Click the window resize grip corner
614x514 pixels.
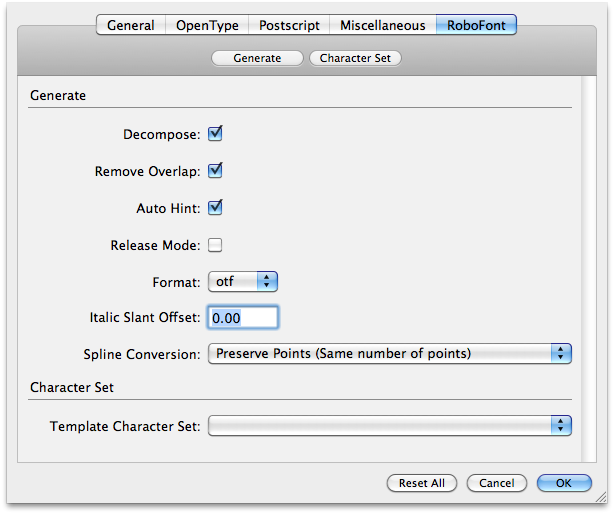[601, 497]
